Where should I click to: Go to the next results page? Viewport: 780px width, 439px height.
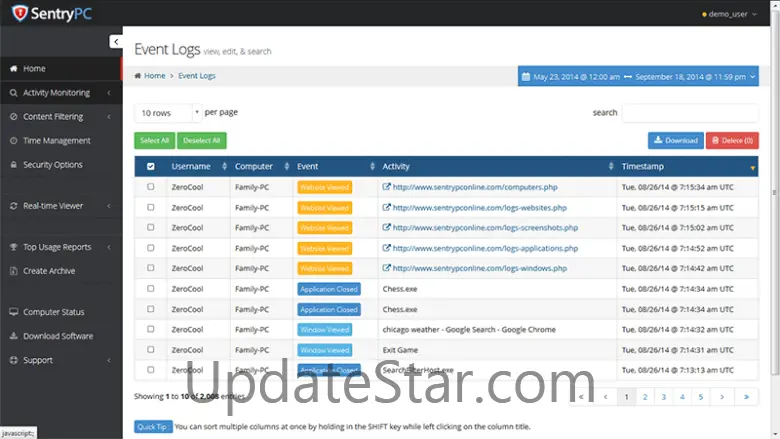point(722,397)
